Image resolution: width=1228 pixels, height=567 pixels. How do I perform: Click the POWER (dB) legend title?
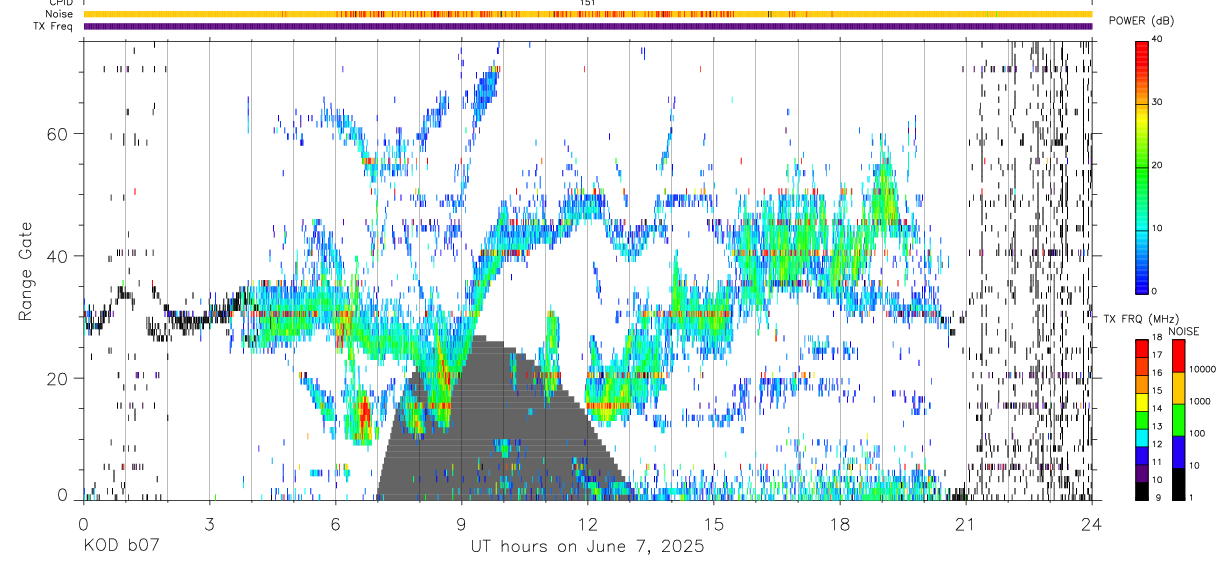tap(1141, 21)
